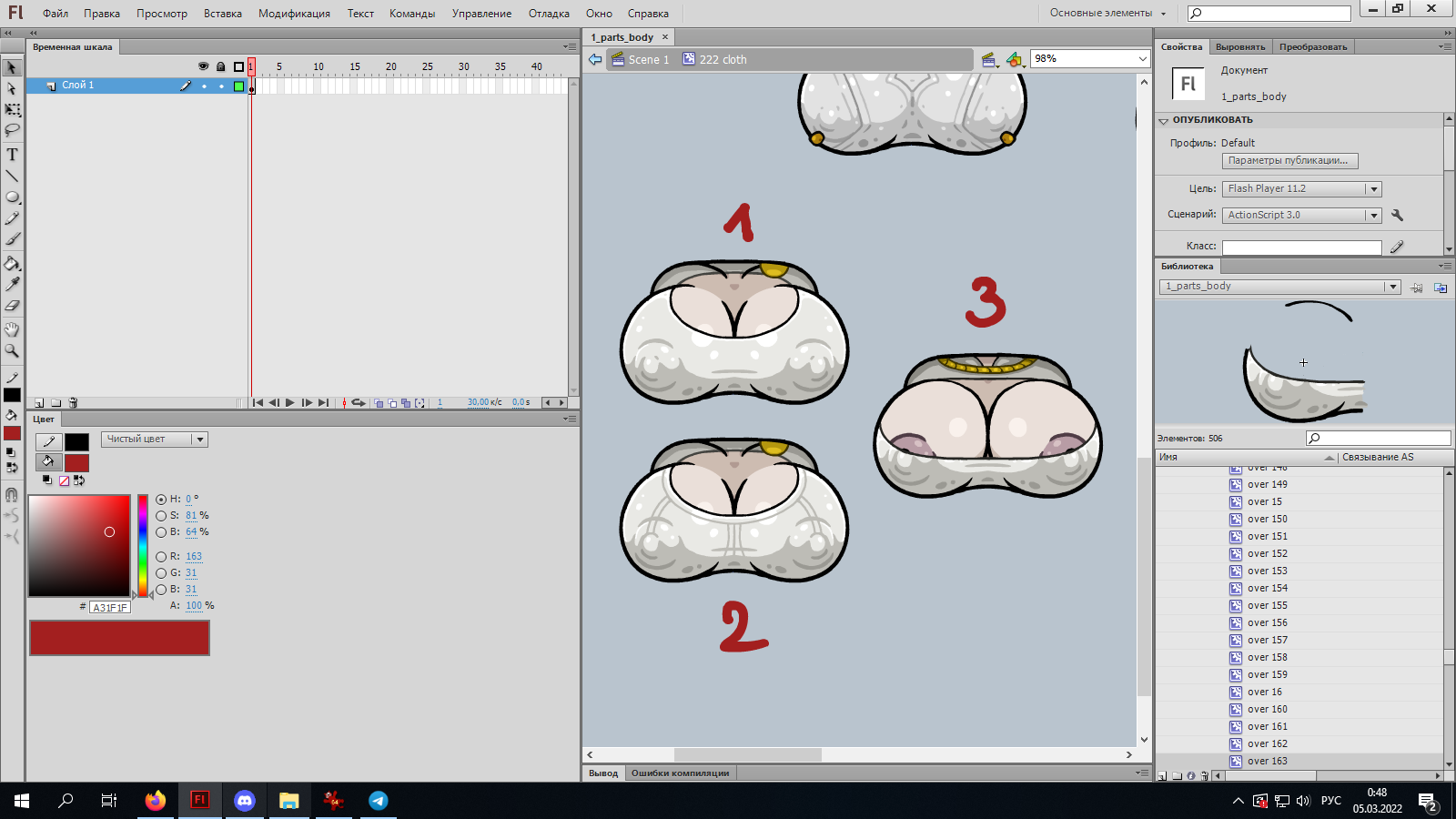
Task: Click the Snap to Objects magnet icon
Action: point(12,495)
